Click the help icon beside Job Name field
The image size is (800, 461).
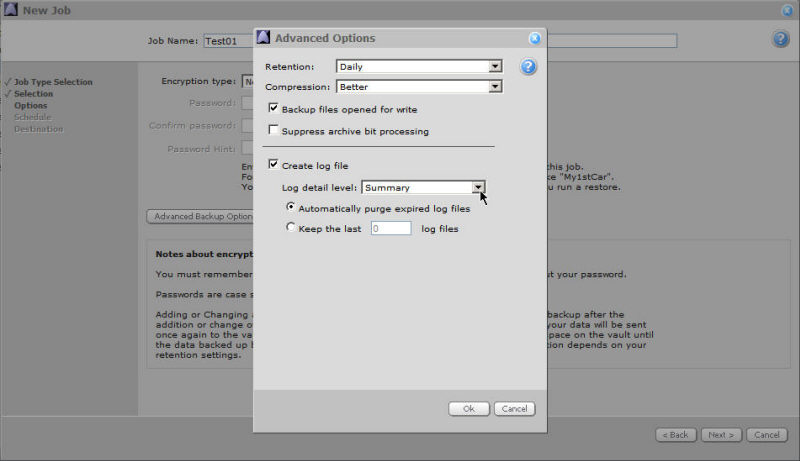click(x=780, y=39)
